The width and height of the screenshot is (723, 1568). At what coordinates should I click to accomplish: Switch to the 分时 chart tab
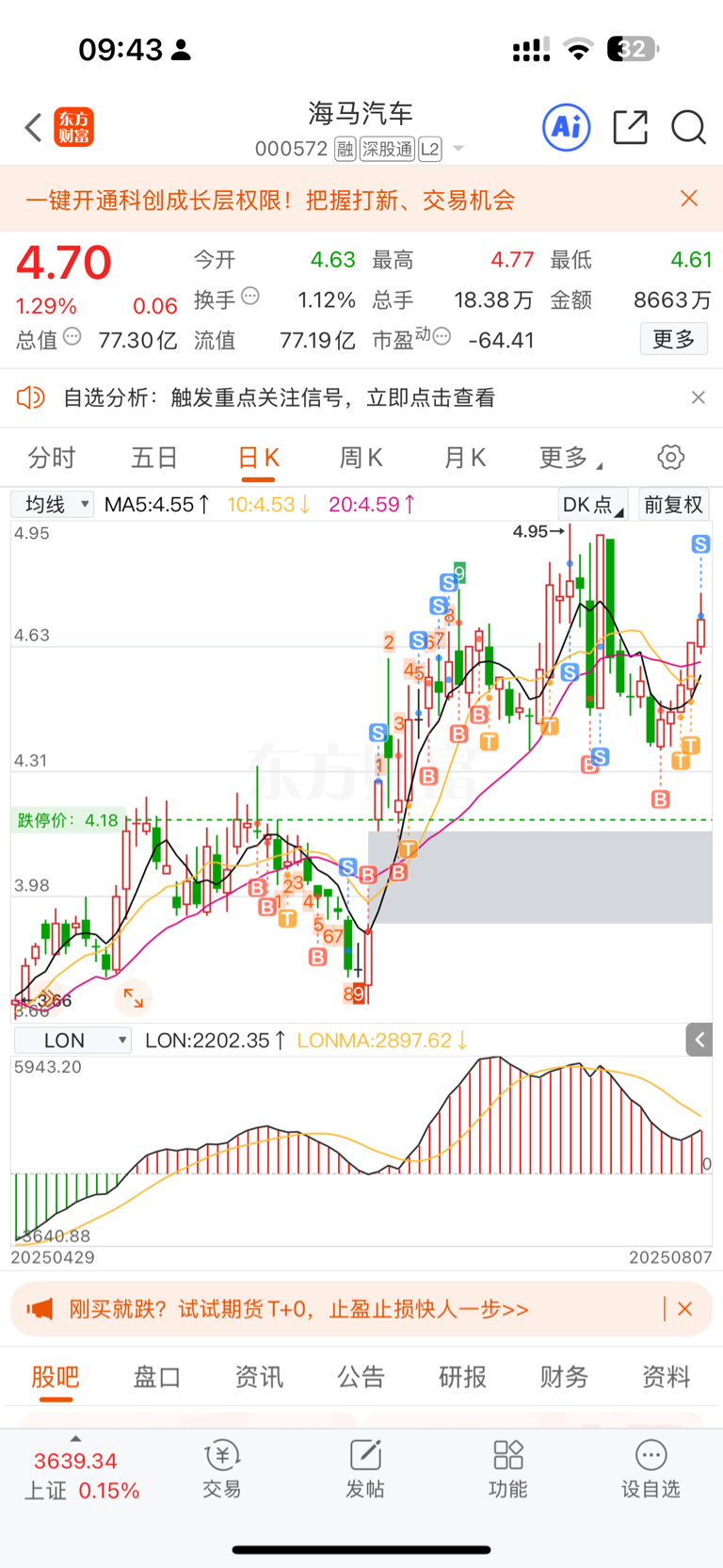(x=51, y=458)
